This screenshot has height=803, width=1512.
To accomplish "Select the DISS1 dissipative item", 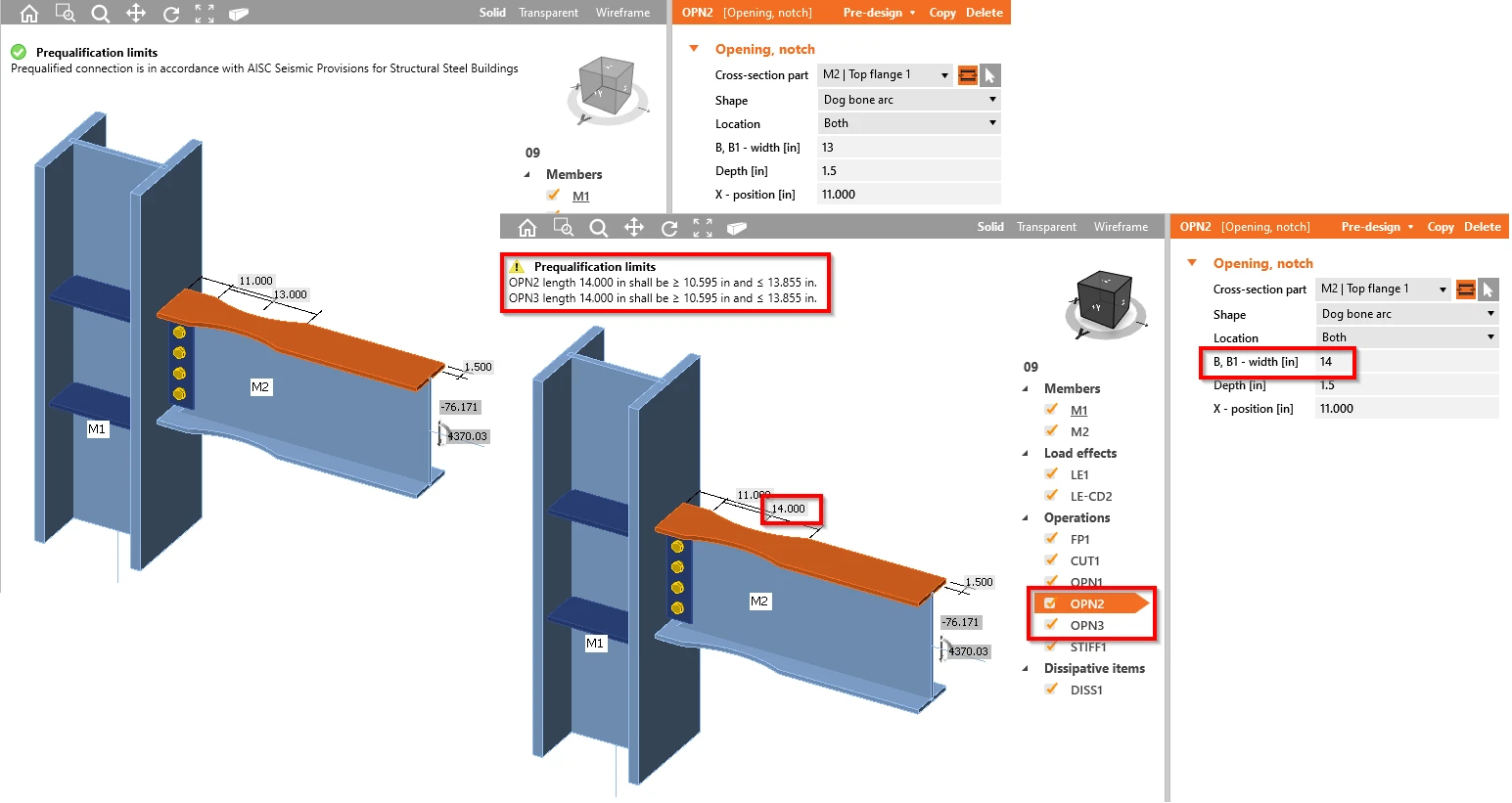I will tap(1086, 690).
